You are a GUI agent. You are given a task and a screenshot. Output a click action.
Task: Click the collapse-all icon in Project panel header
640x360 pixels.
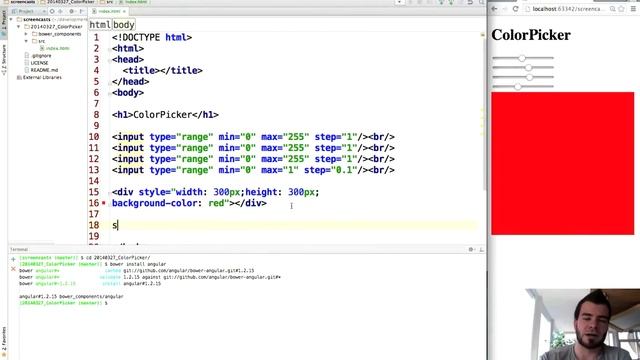(x=60, y=11)
